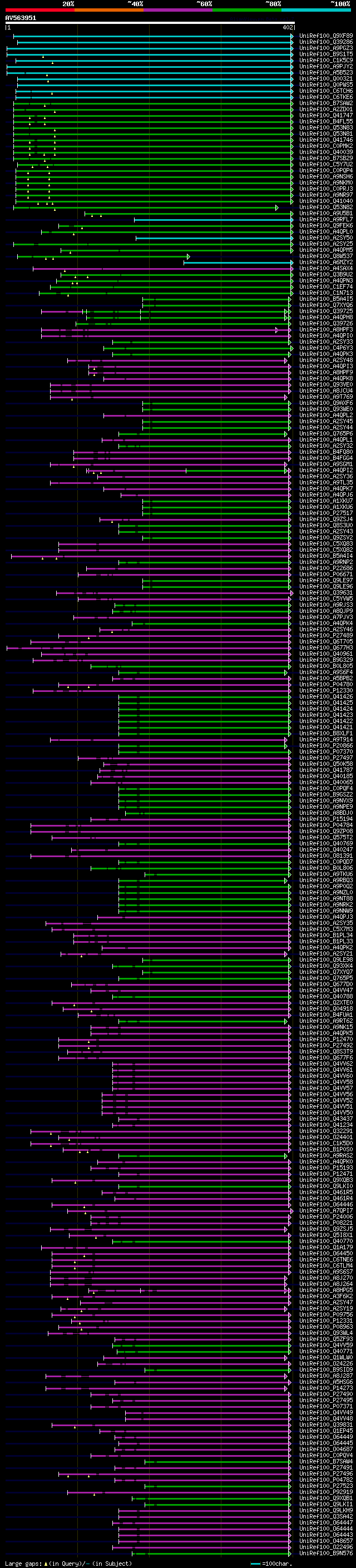Select the query name AV563951
This screenshot has height=1568, width=356.
[x=21, y=18]
